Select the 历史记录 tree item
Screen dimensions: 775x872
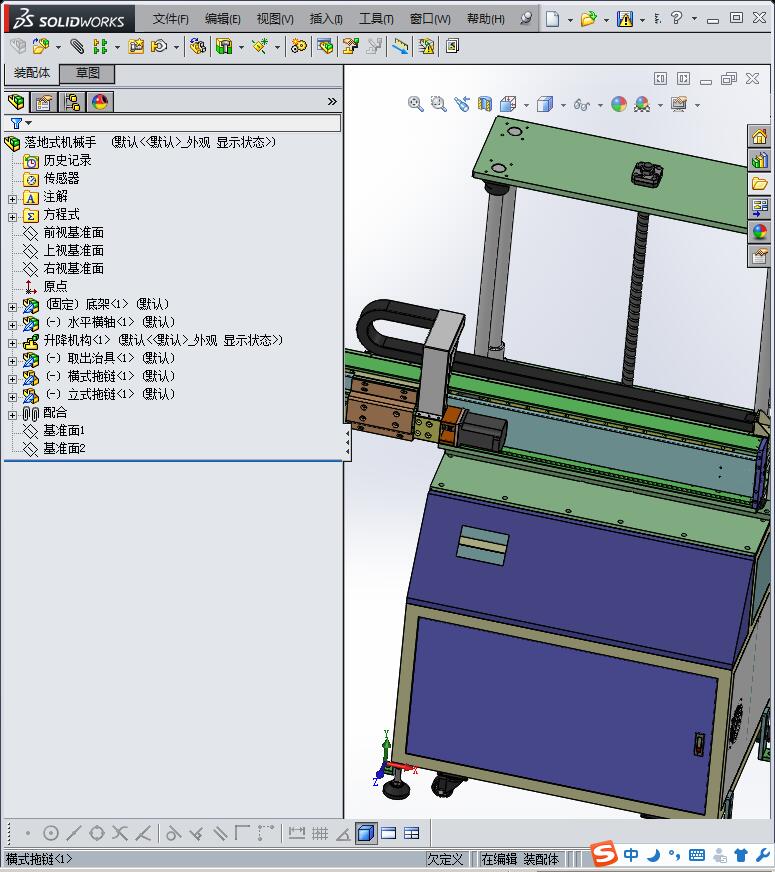point(67,161)
